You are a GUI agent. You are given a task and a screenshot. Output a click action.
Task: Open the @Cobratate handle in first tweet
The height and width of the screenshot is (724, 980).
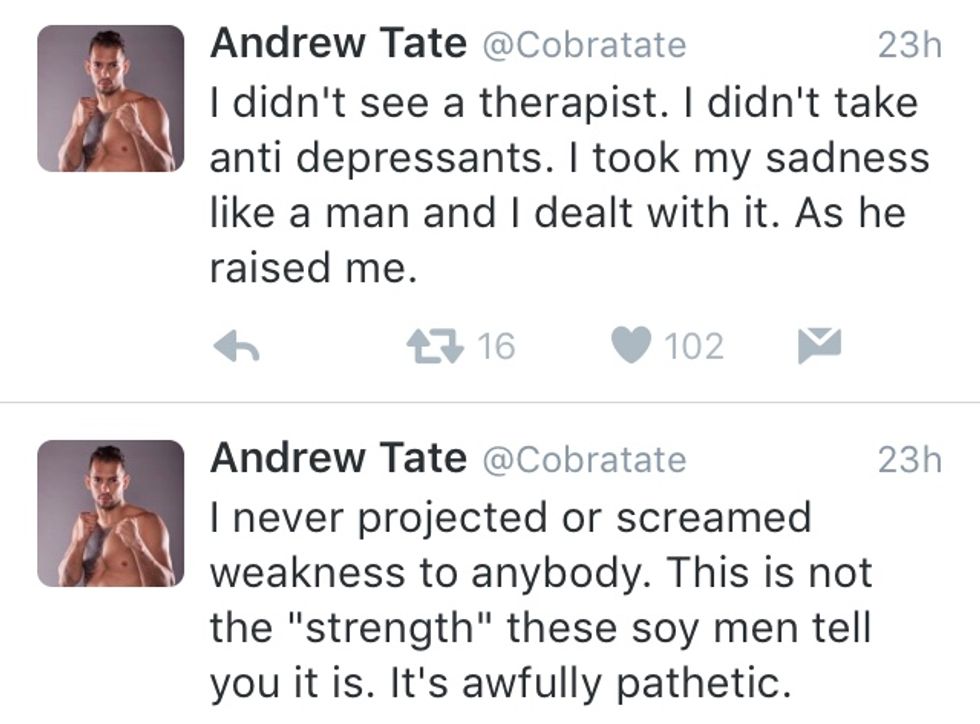[585, 45]
